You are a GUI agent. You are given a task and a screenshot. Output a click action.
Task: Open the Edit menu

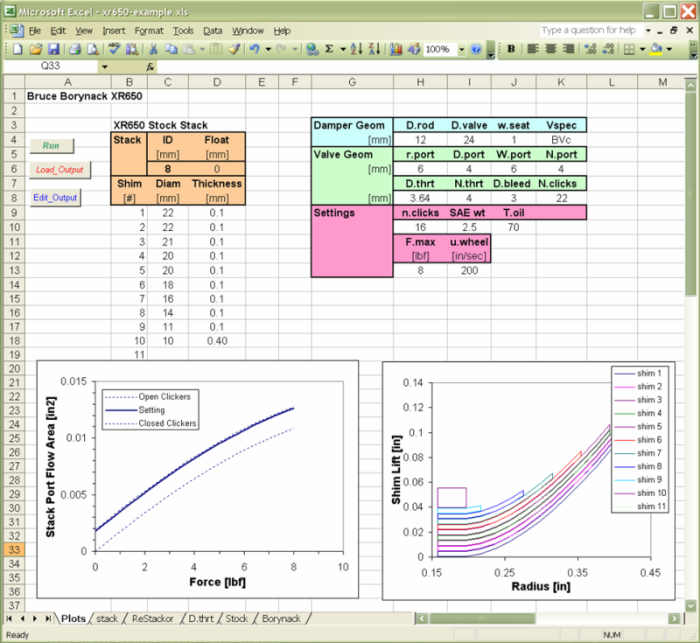point(58,31)
